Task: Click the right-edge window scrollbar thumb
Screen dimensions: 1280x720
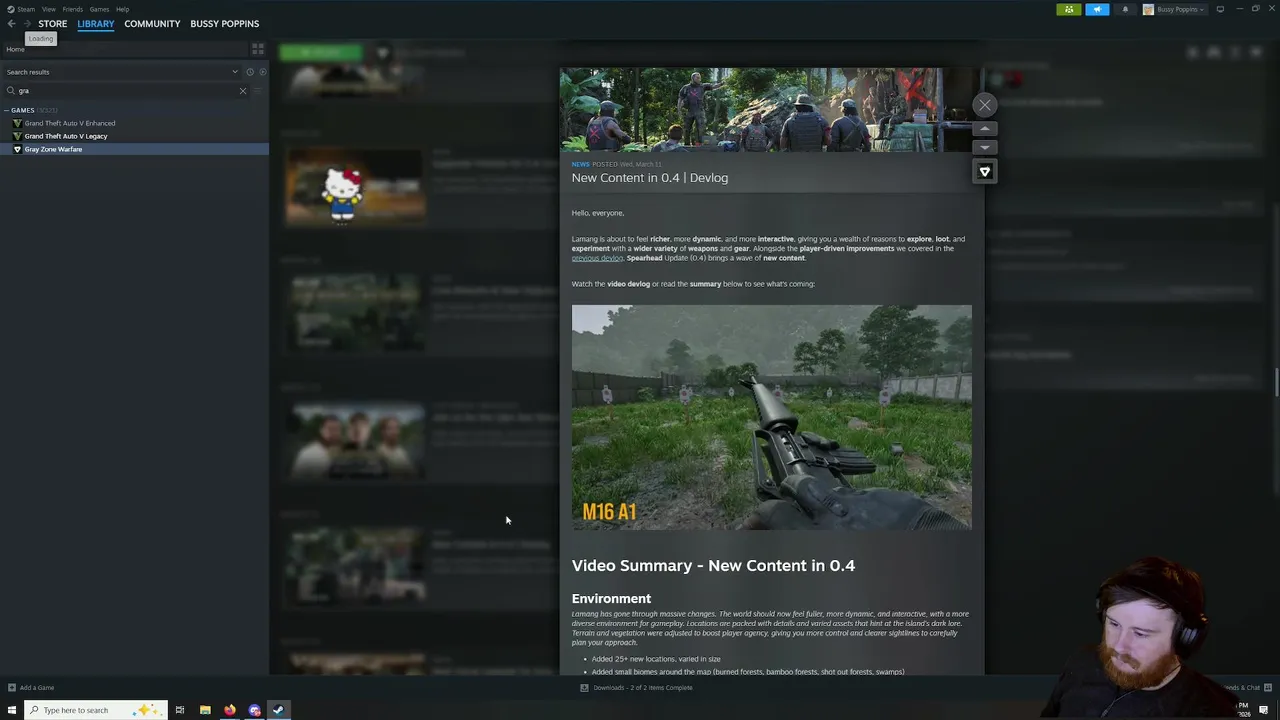Action: pos(1276,382)
